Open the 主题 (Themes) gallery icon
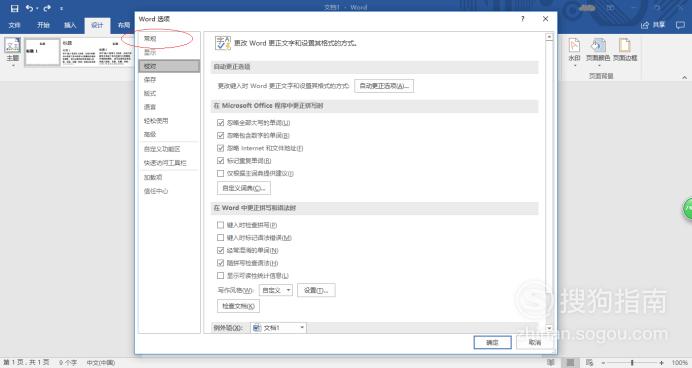The width and height of the screenshot is (692, 368). click(x=12, y=52)
